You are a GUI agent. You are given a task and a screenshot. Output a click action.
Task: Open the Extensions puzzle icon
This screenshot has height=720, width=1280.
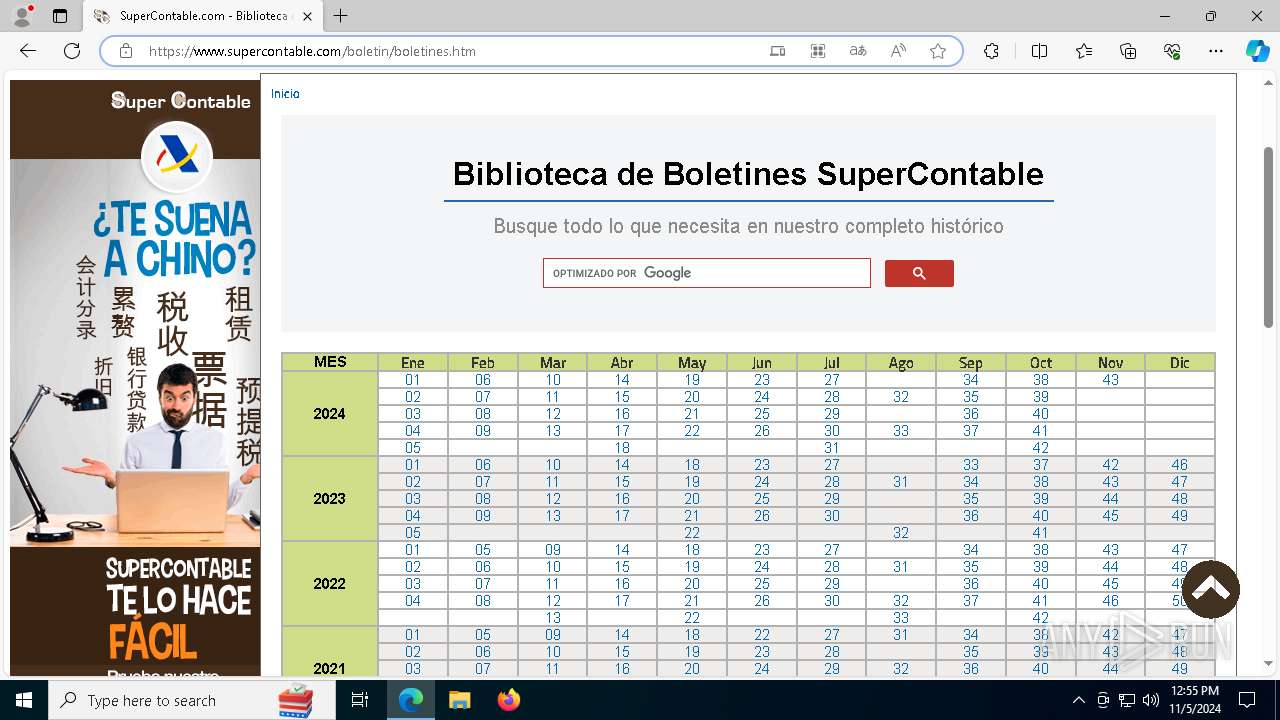pyautogui.click(x=991, y=51)
